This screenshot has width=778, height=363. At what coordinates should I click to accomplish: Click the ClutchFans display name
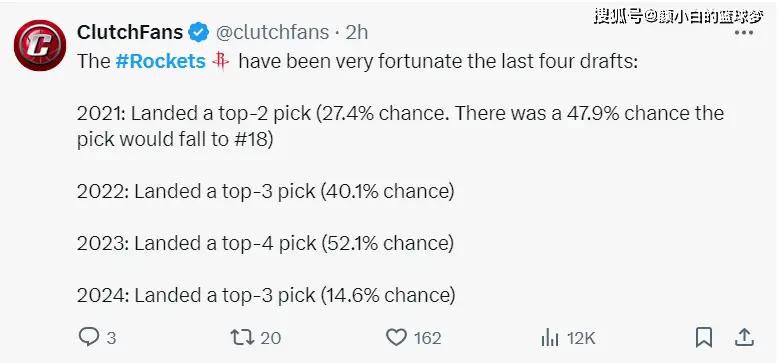tap(130, 33)
